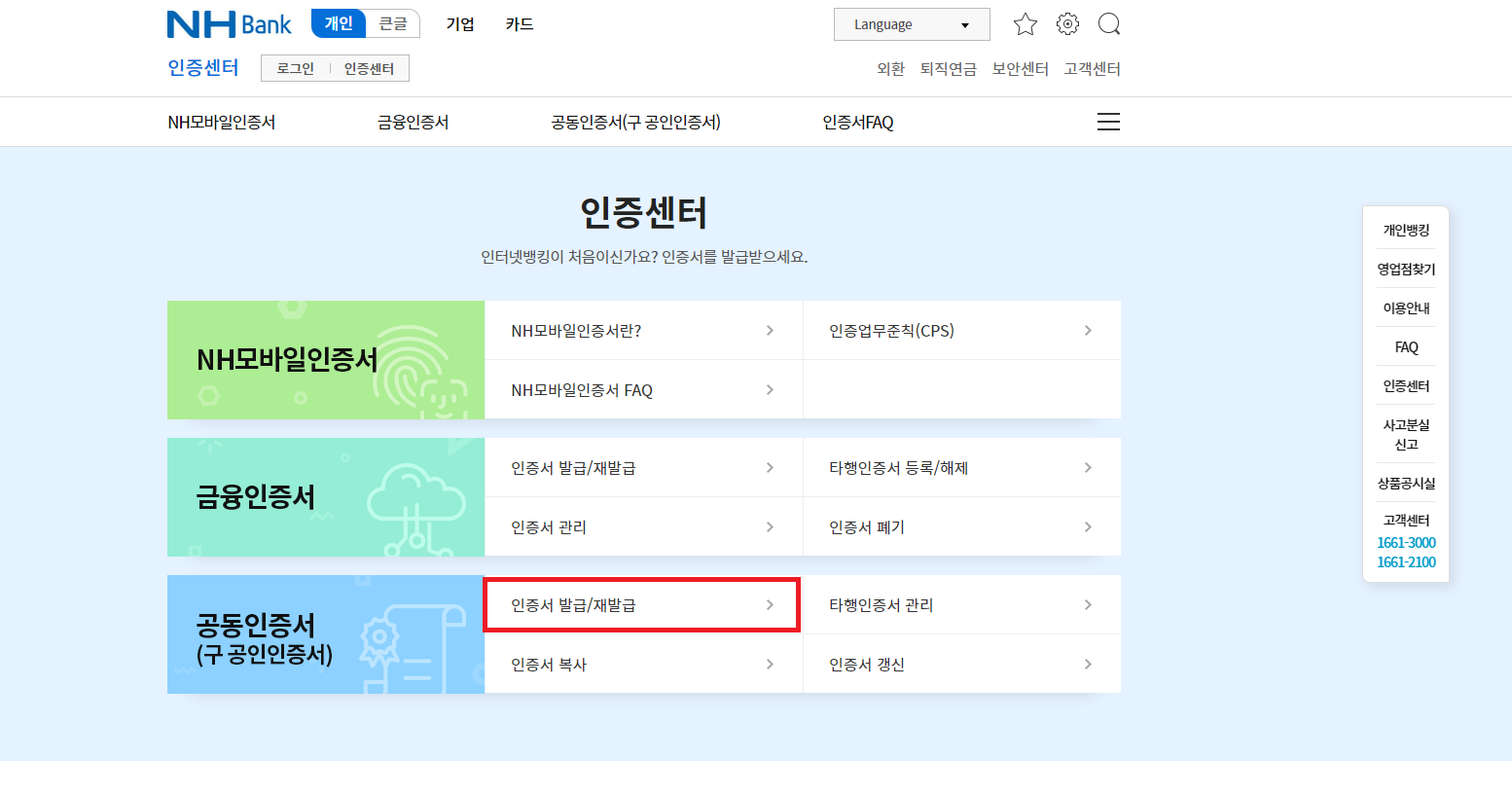This screenshot has height=795, width=1512.
Task: Click the 인증센터 header title link
Action: pyautogui.click(x=203, y=67)
